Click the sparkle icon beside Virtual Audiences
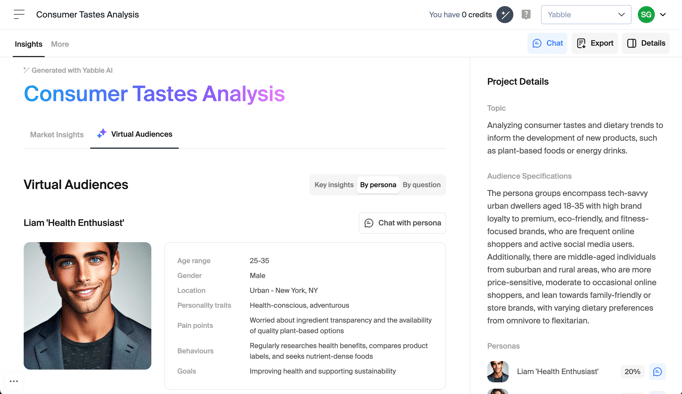Viewport: 682px width, 394px height. pyautogui.click(x=101, y=134)
